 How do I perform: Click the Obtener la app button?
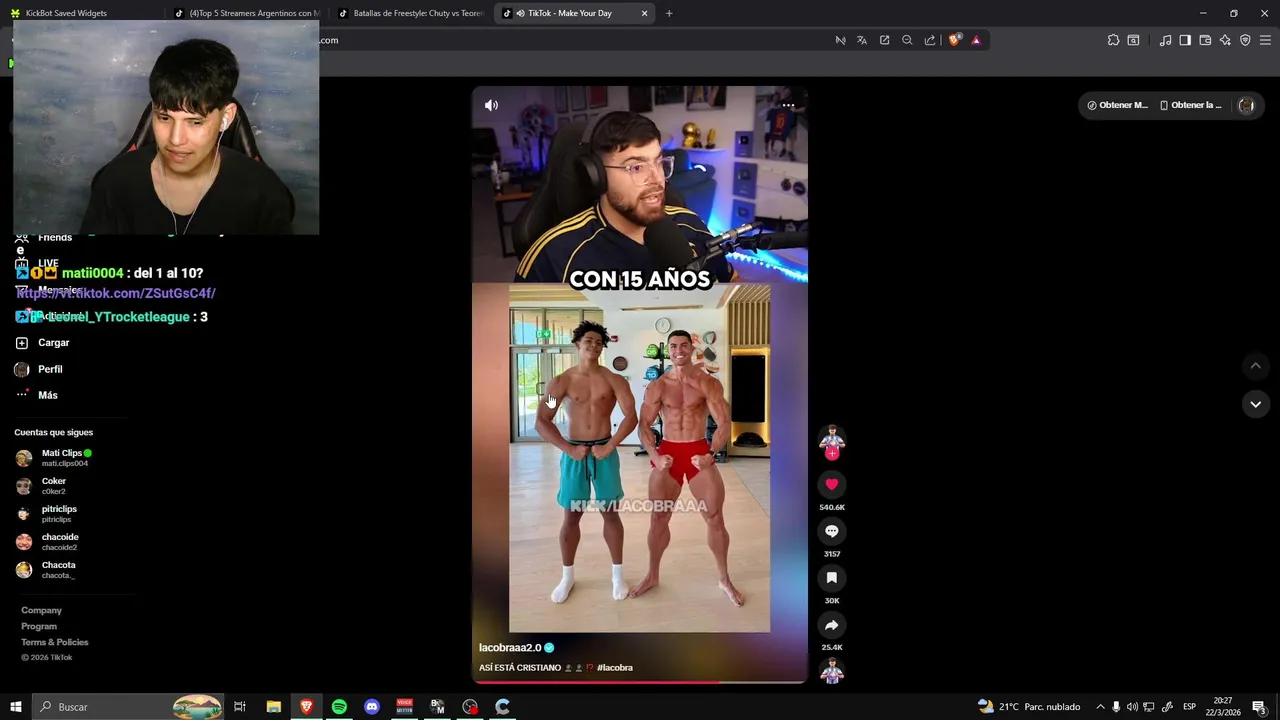(x=1190, y=105)
